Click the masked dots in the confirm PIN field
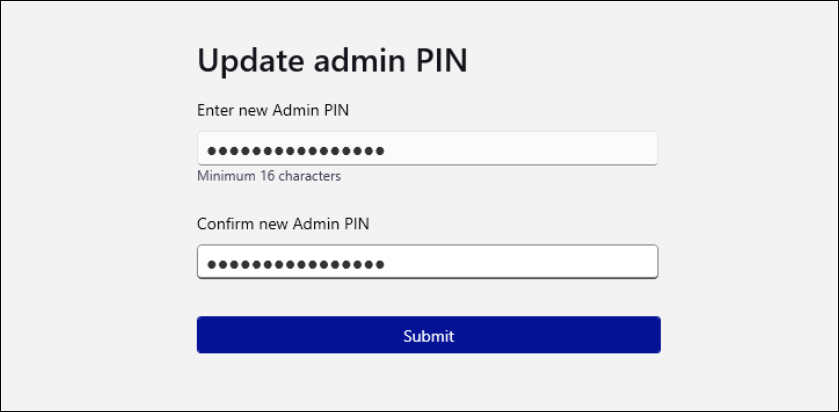 click(x=295, y=264)
